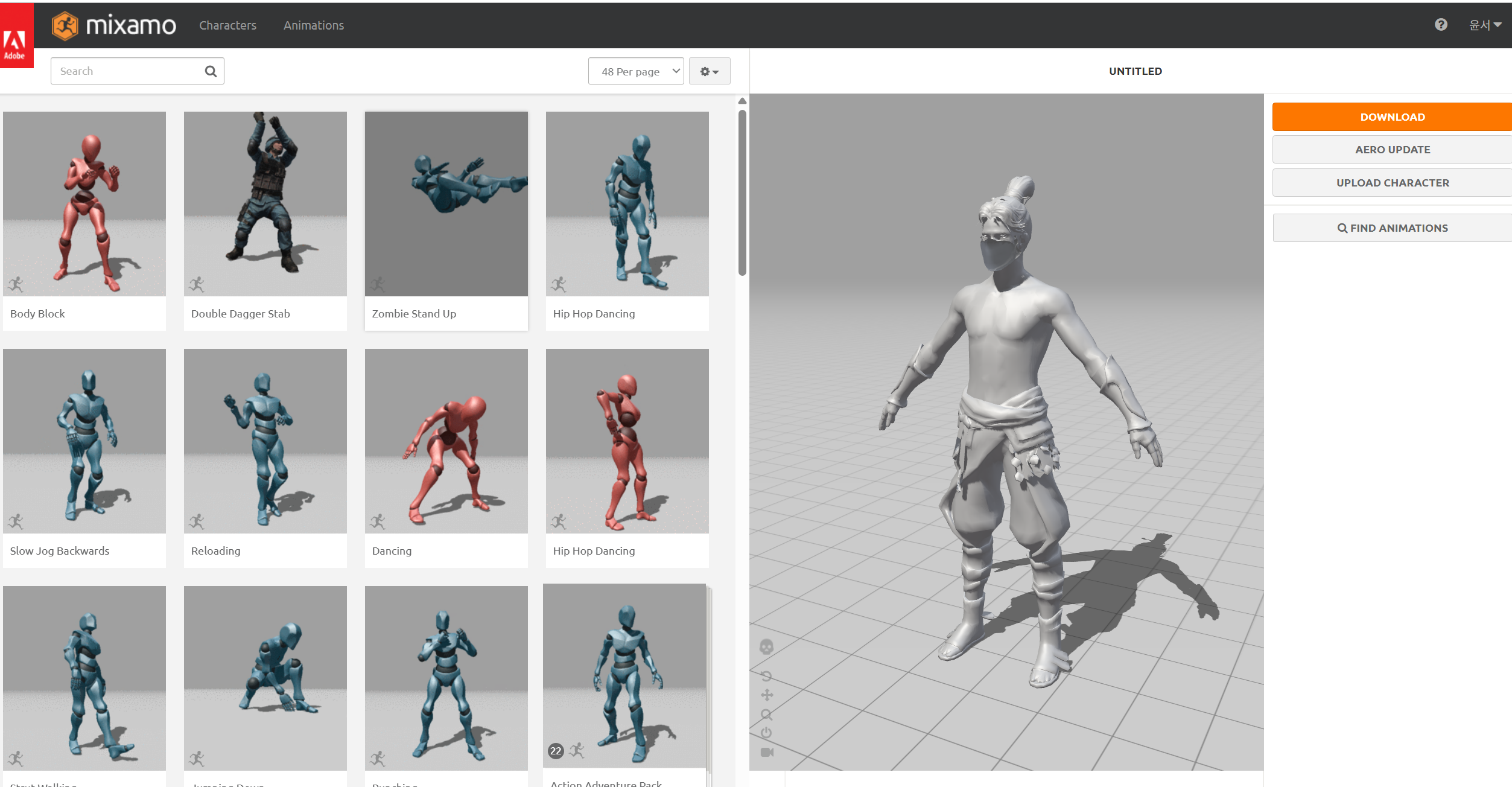Toggle the follow camera video icon
The height and width of the screenshot is (787, 1512).
[x=767, y=752]
